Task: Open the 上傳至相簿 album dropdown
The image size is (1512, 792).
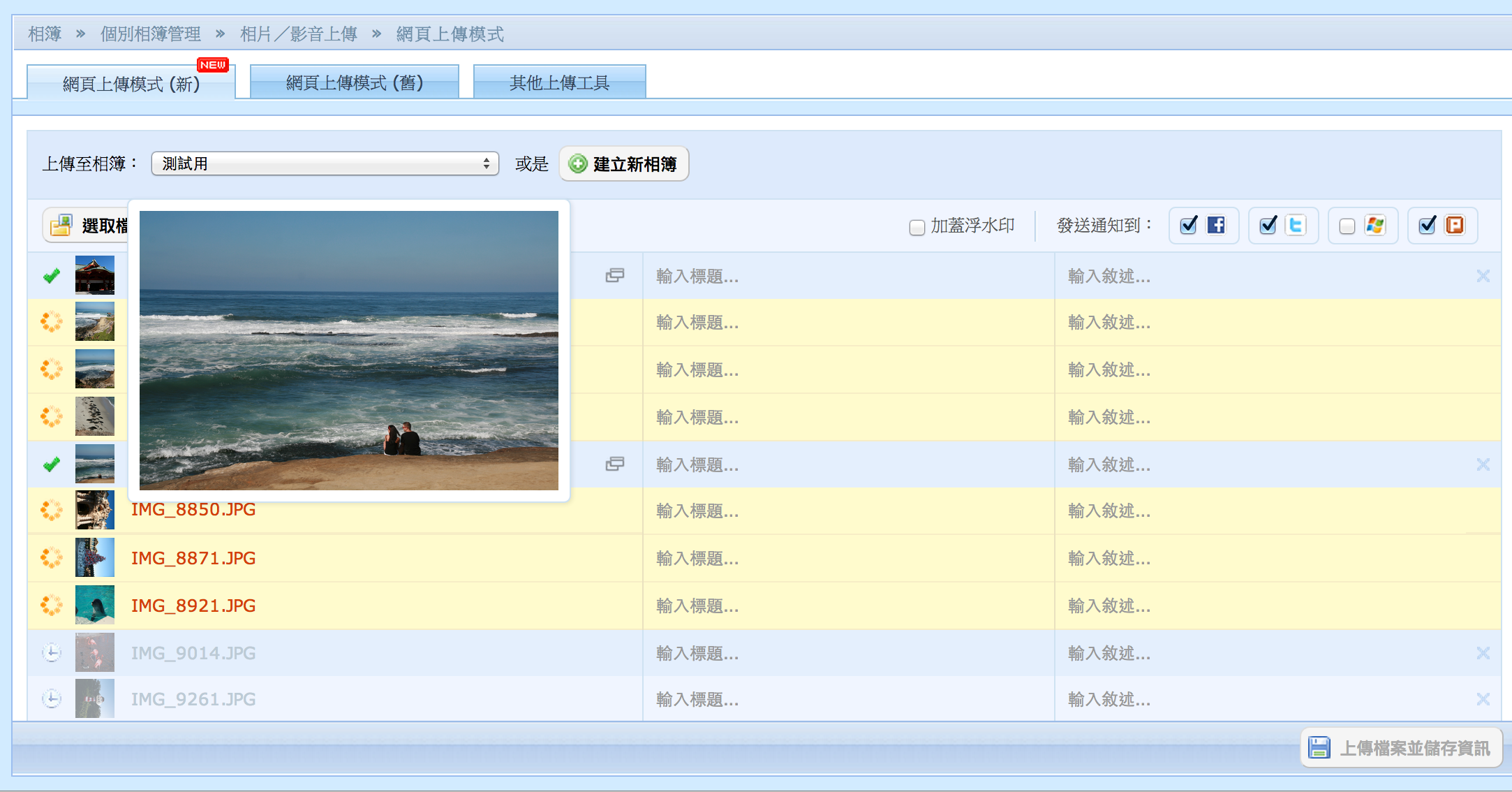Action: point(325,163)
